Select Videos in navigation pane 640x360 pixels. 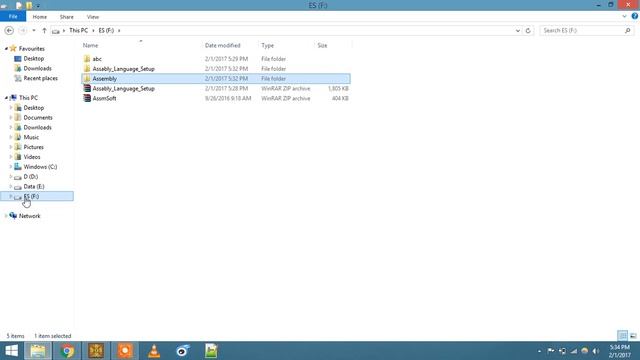tap(32, 157)
